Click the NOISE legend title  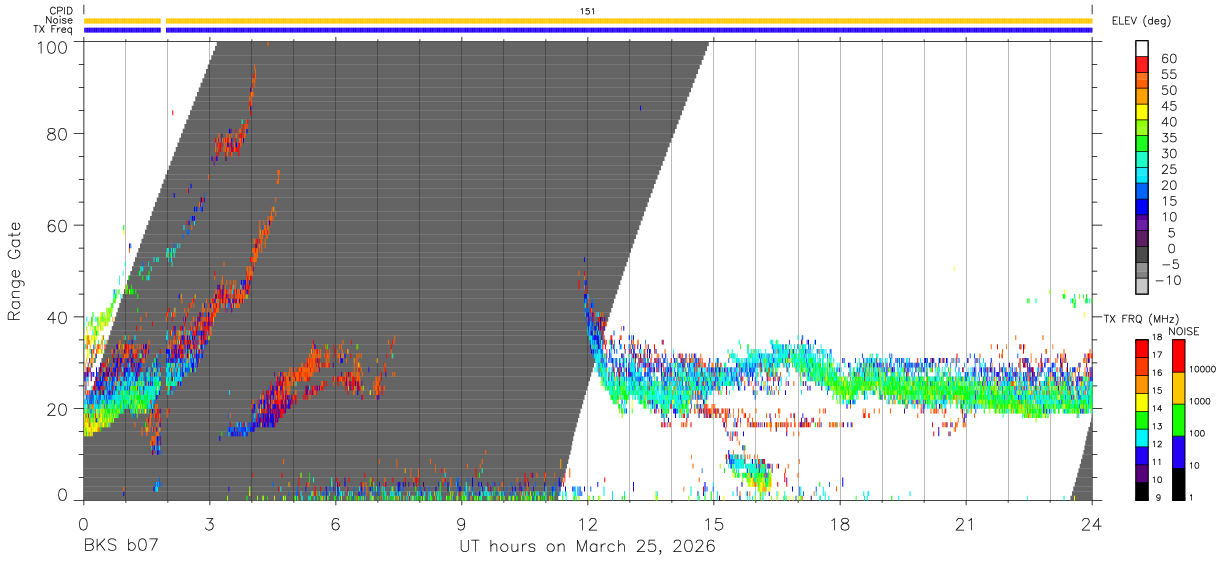coord(1183,331)
